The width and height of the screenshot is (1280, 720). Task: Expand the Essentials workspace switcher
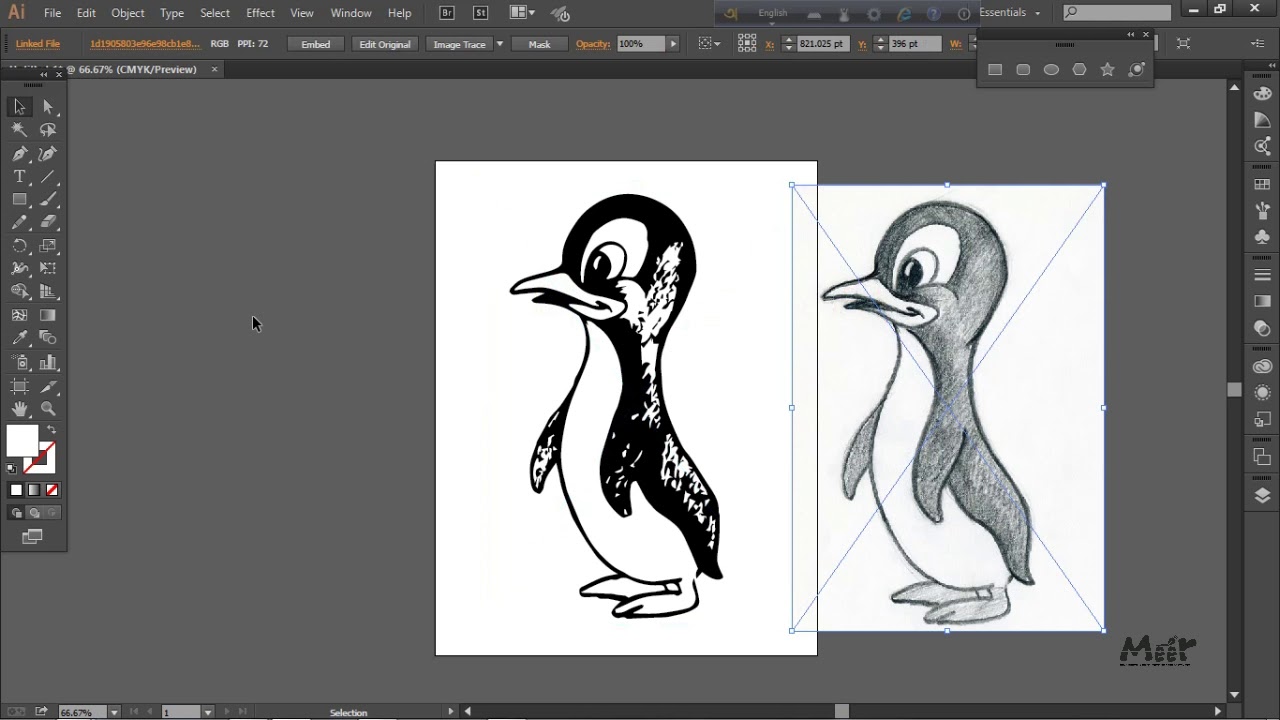1010,13
